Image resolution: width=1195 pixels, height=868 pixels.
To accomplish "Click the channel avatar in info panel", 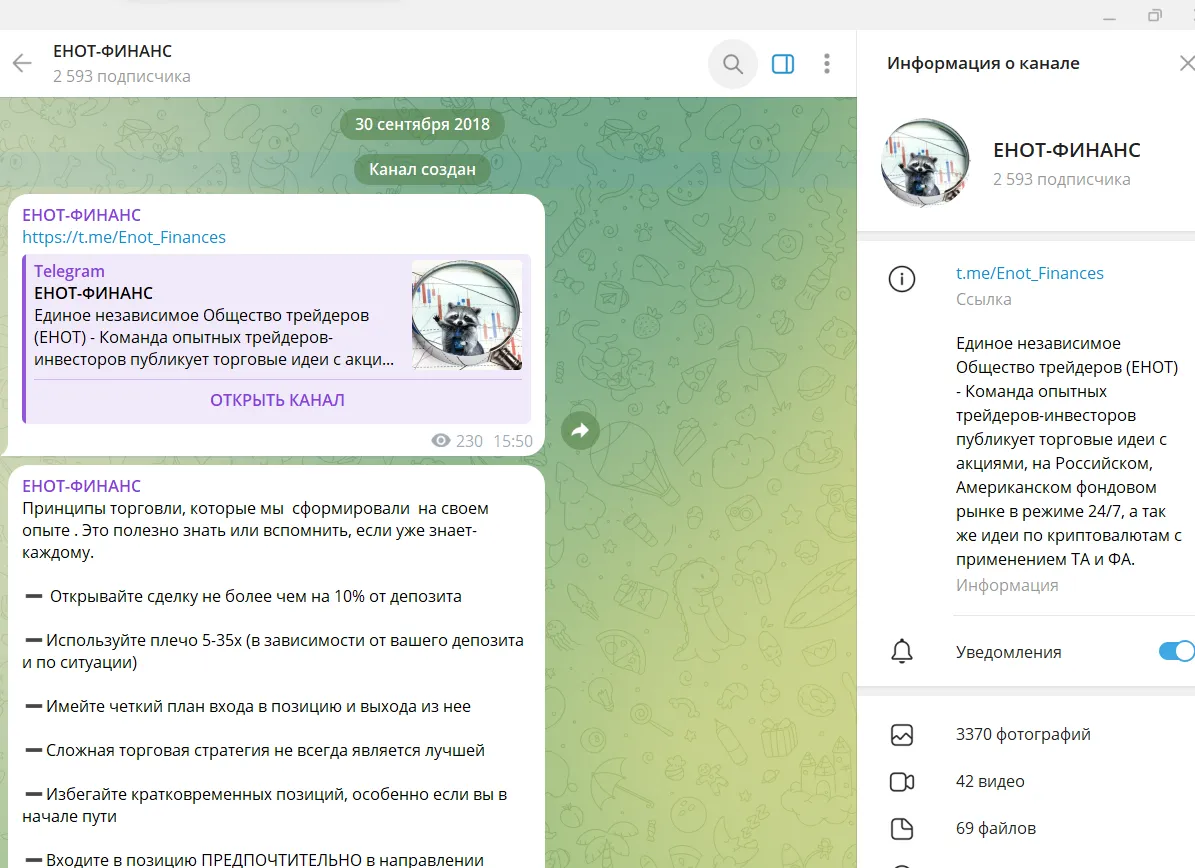I will tap(925, 162).
